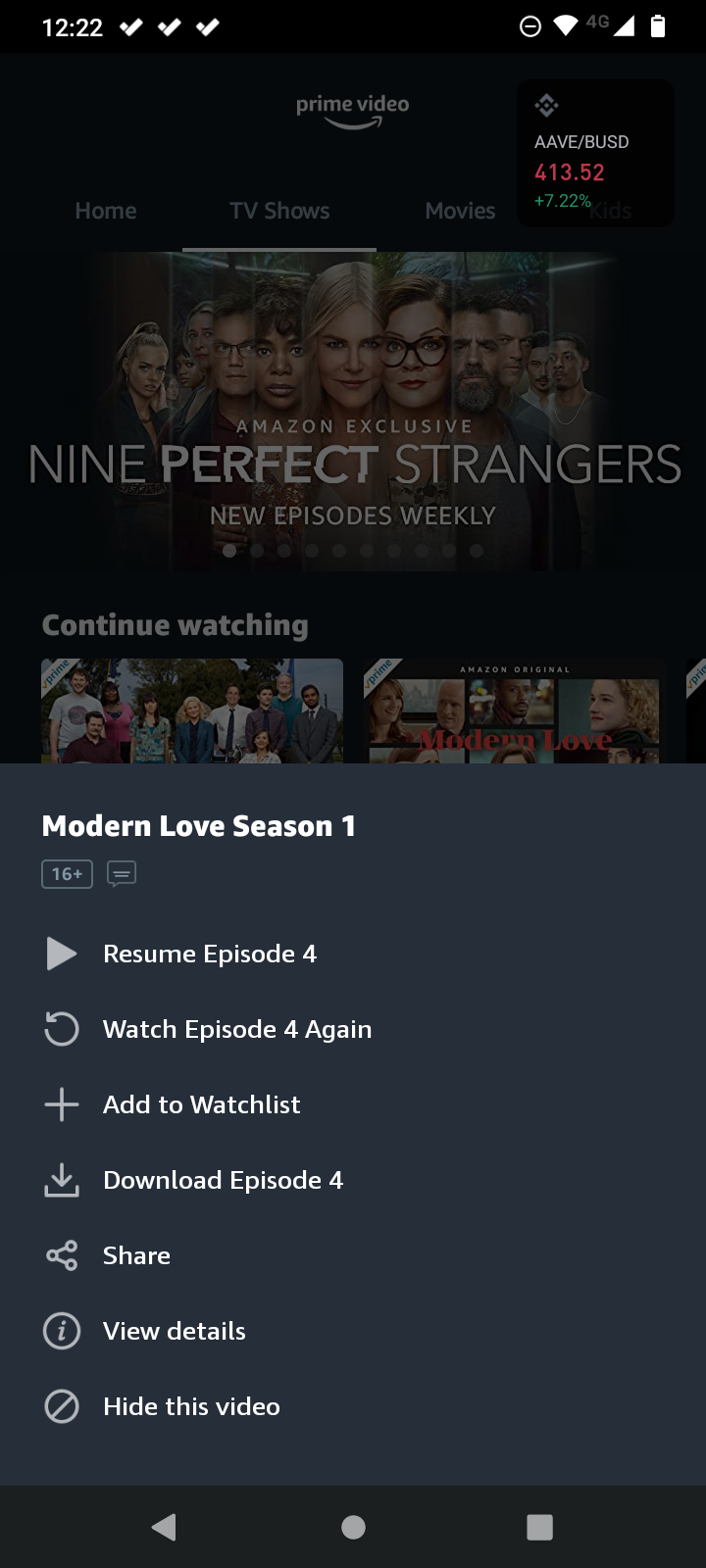Viewport: 706px width, 1568px height.
Task: Tap the replay icon for Watch Episode 4 Again
Action: (x=61, y=1029)
